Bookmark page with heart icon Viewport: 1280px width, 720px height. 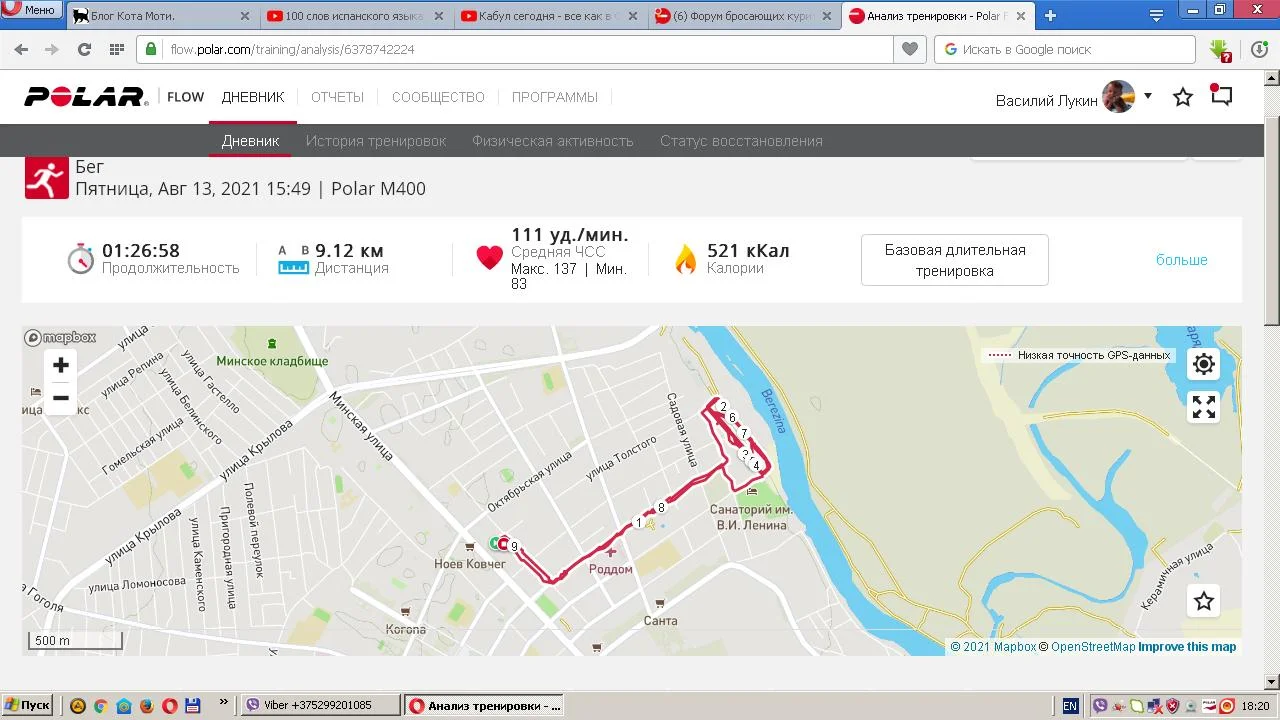(x=909, y=49)
